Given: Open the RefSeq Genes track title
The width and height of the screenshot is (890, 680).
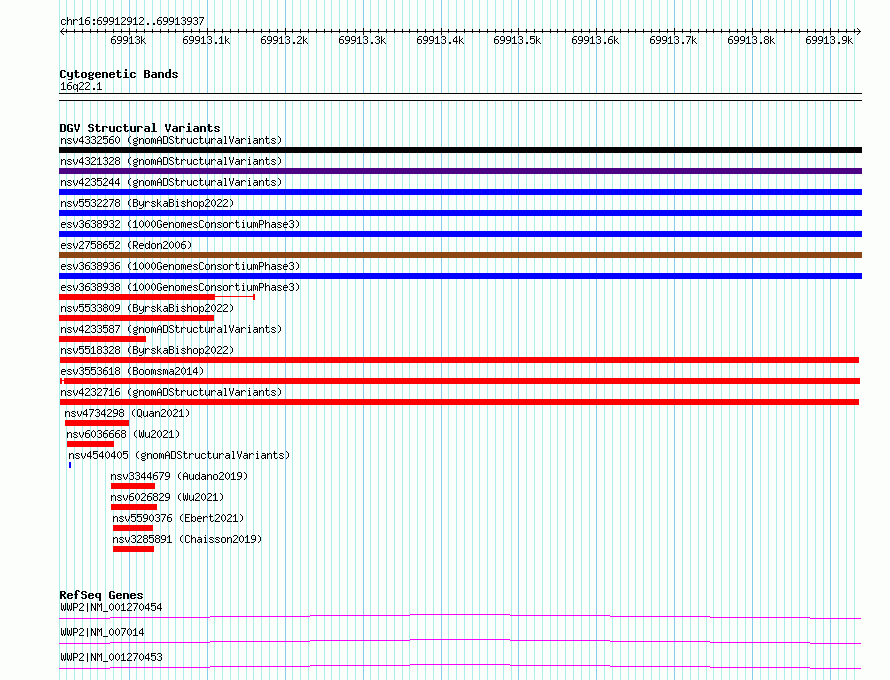Looking at the screenshot, I should tap(102, 595).
